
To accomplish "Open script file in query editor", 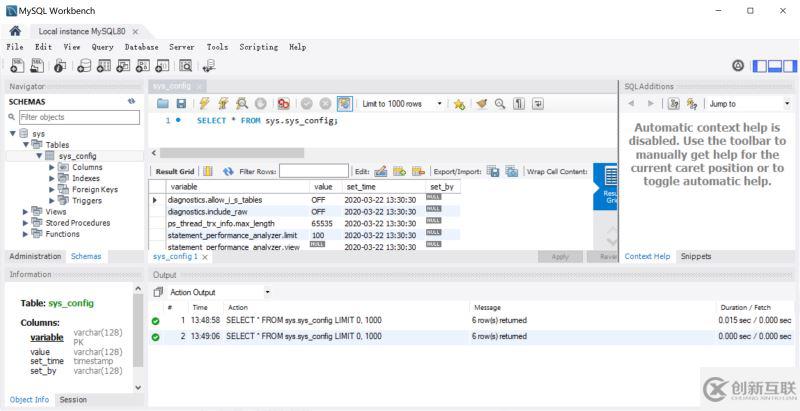I will 163,104.
